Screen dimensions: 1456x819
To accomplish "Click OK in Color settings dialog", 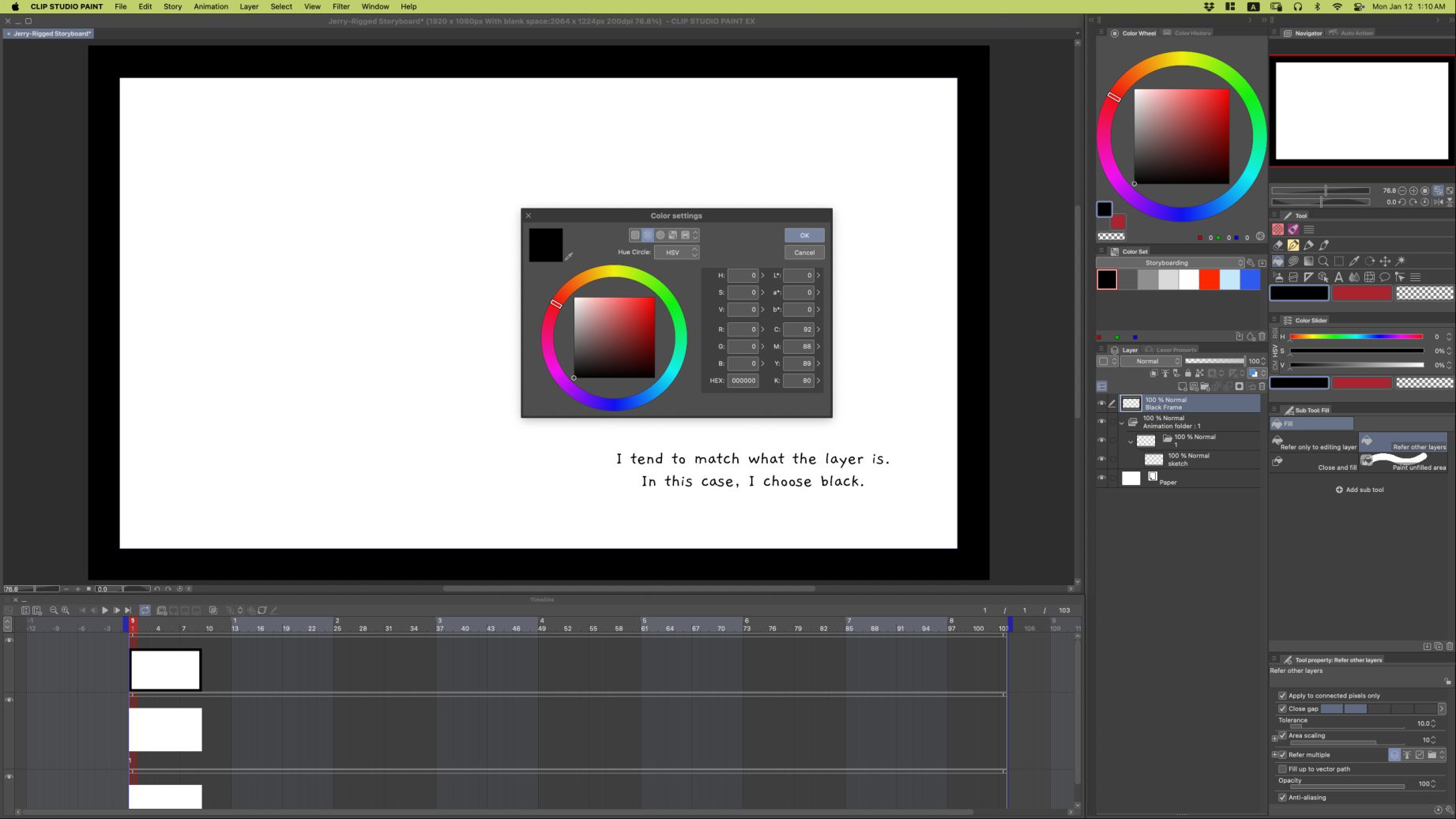I will point(804,235).
